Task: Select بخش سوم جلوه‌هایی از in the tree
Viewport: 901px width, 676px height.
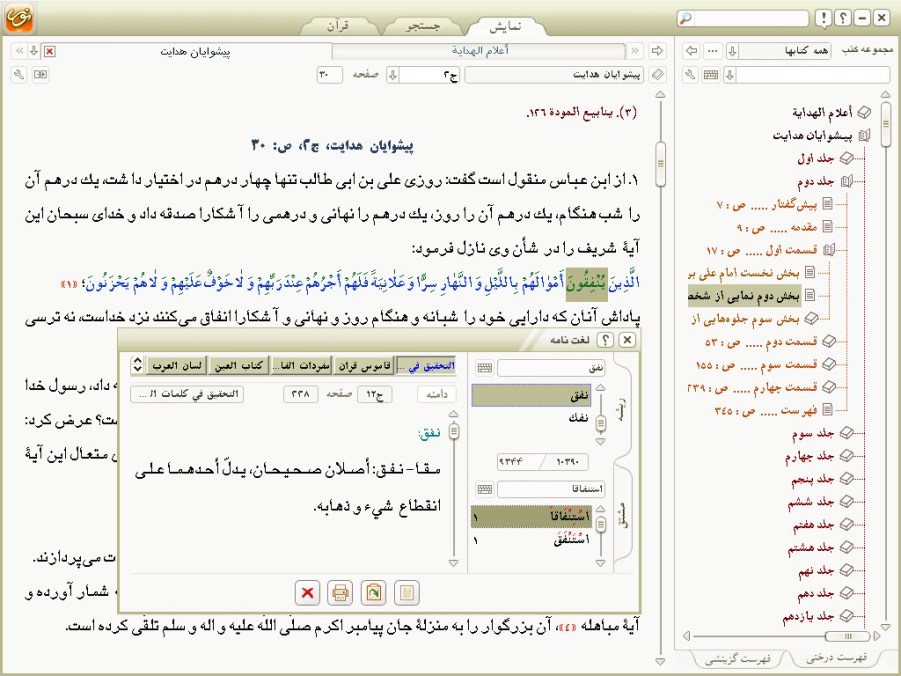Action: 746,319
